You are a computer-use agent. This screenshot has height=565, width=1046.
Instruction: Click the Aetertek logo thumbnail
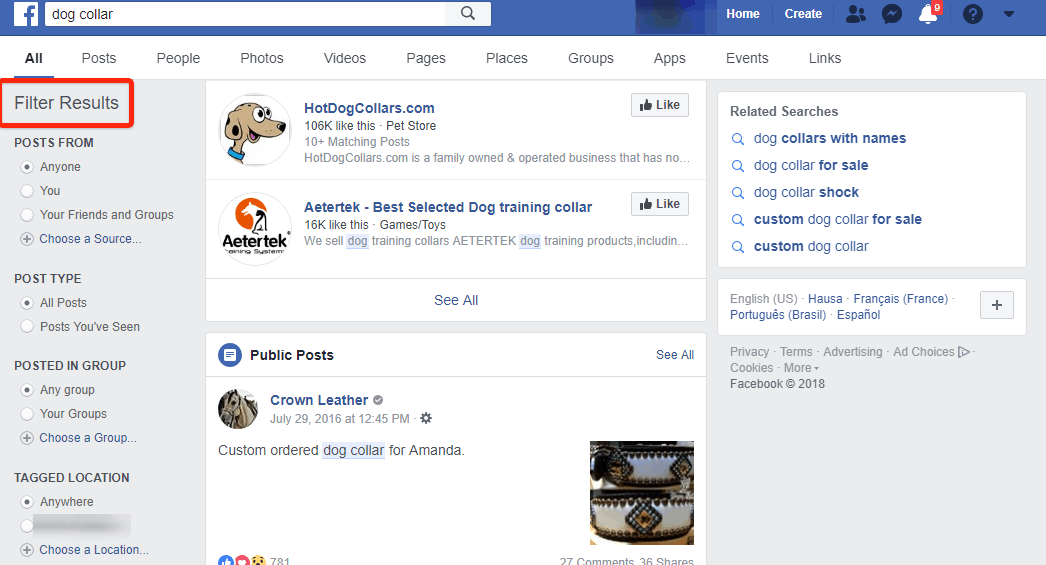[255, 229]
